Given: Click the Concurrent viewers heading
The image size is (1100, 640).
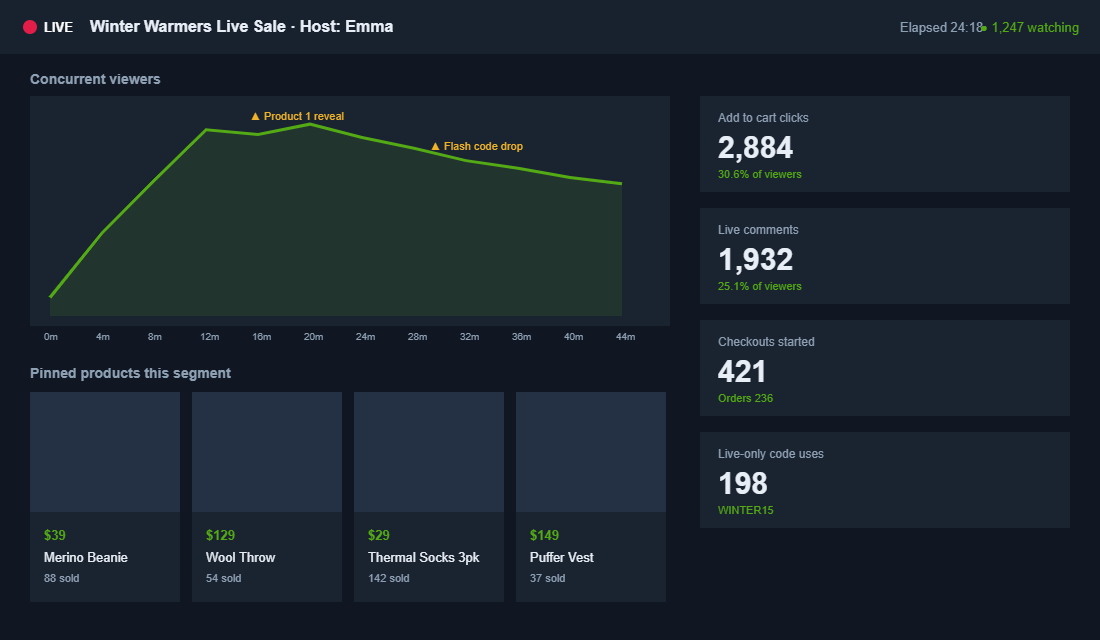Looking at the screenshot, I should pos(95,79).
